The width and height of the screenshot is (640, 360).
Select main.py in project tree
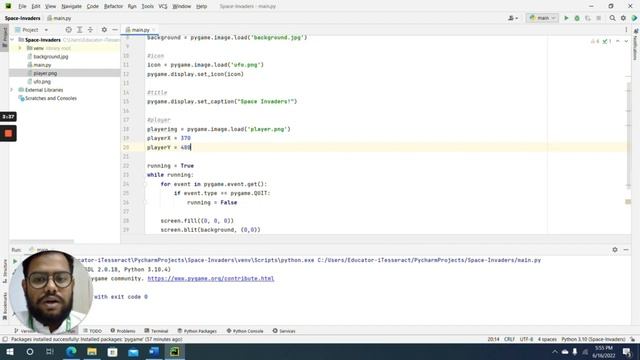[42, 65]
